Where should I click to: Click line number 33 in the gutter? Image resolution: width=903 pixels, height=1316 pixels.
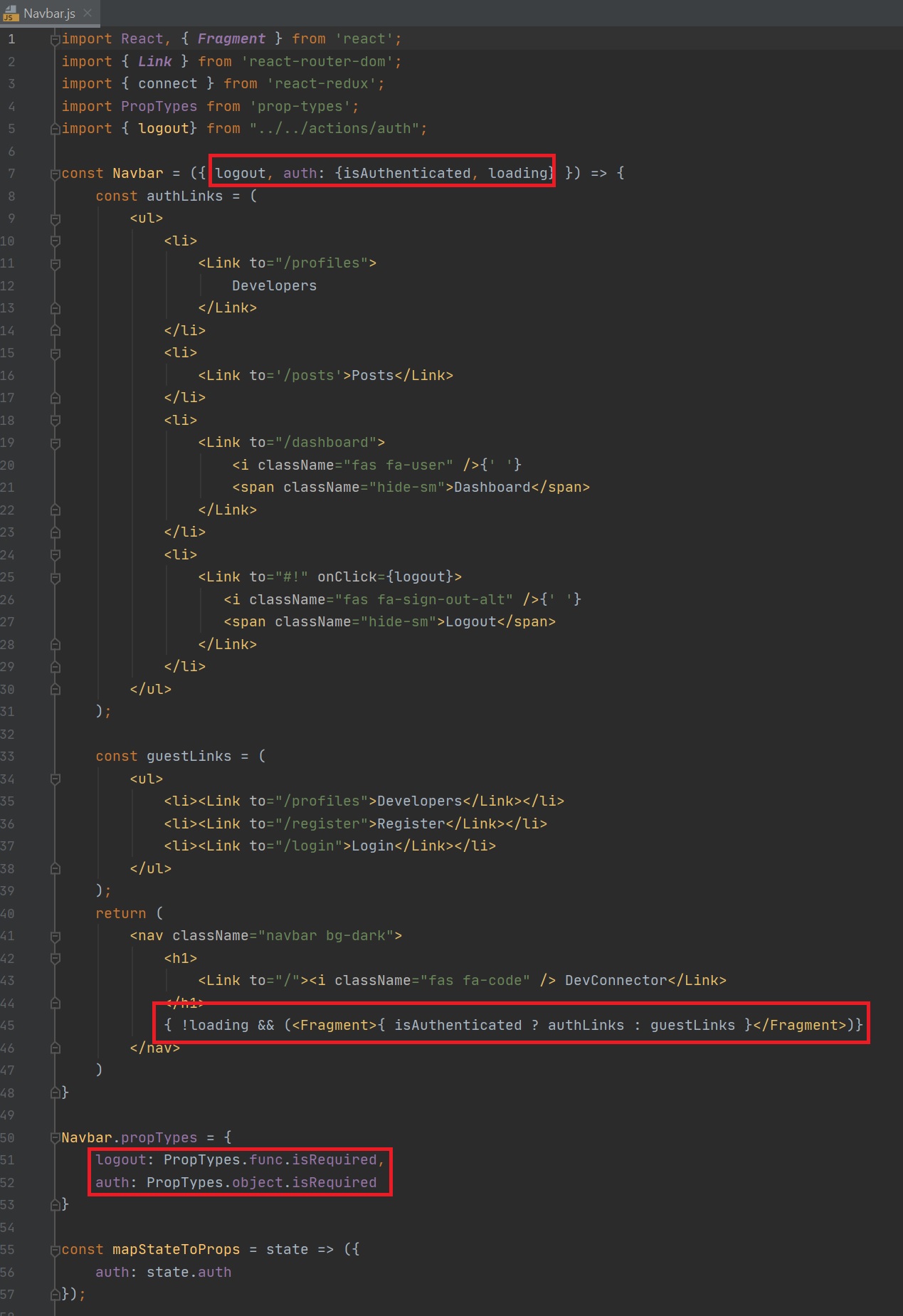pos(9,757)
